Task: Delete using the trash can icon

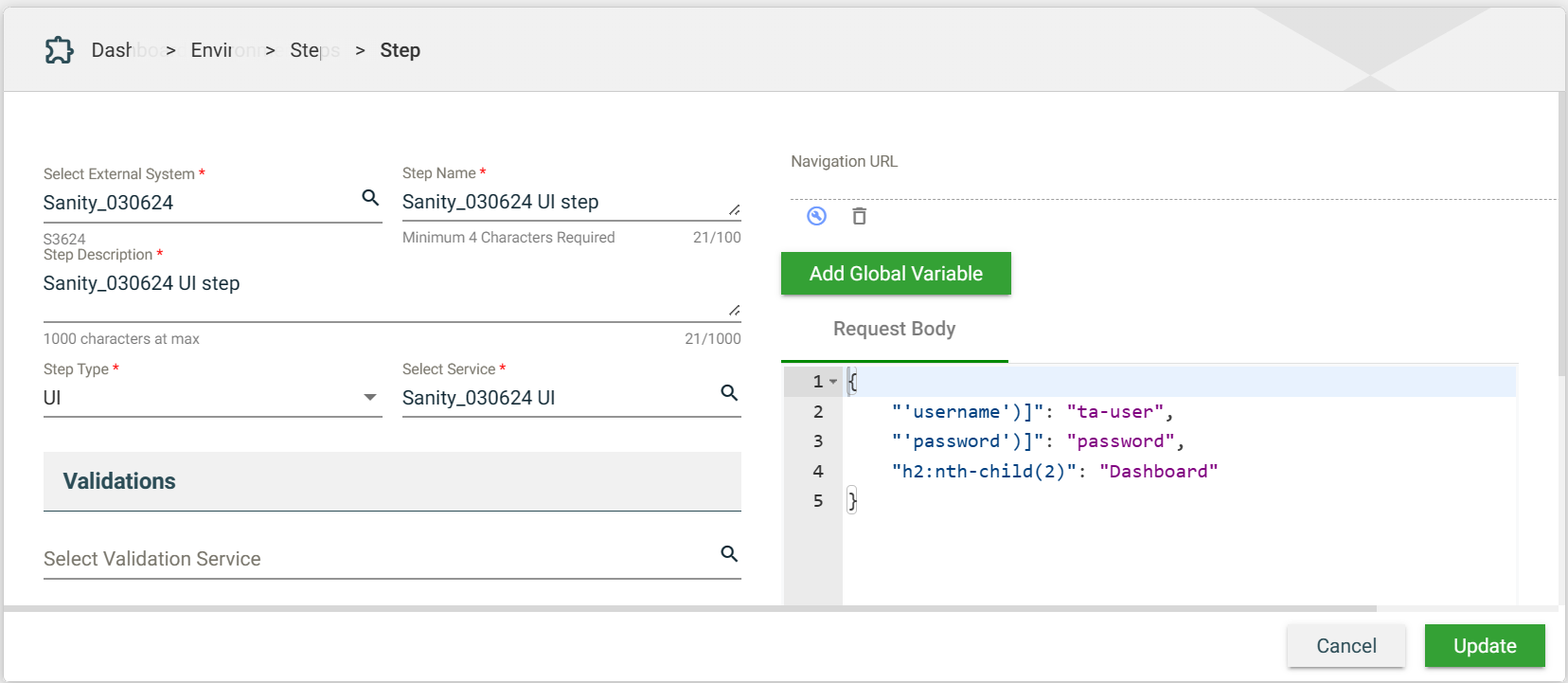Action: pos(859,216)
